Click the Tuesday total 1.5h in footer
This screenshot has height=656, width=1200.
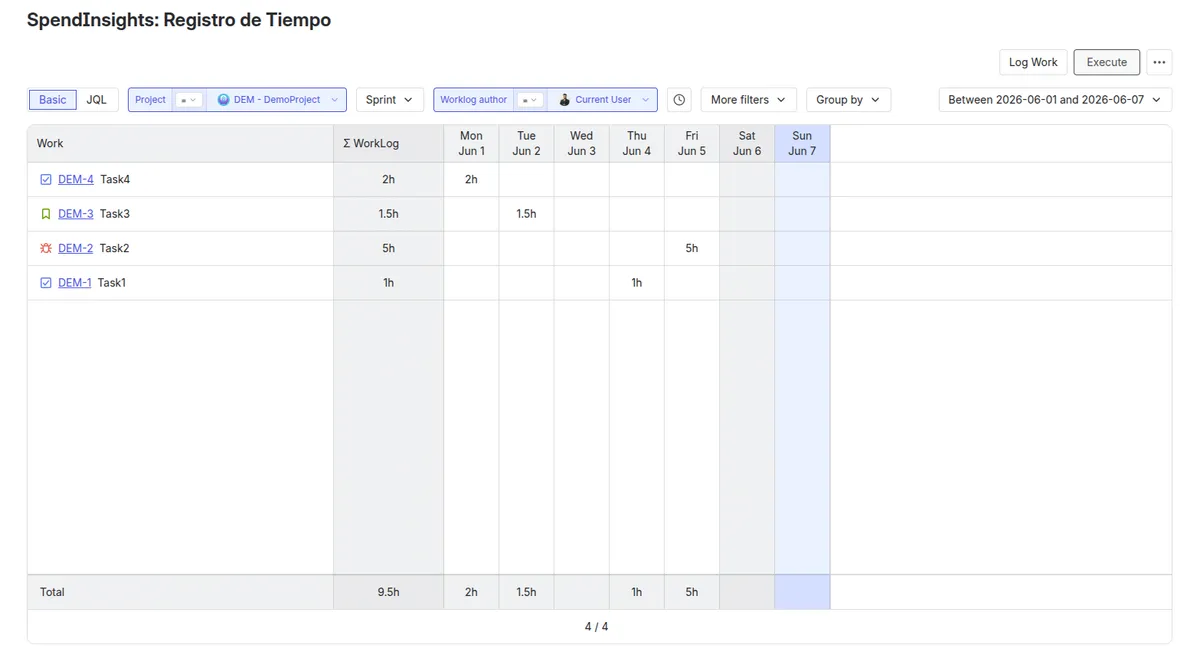click(x=526, y=592)
